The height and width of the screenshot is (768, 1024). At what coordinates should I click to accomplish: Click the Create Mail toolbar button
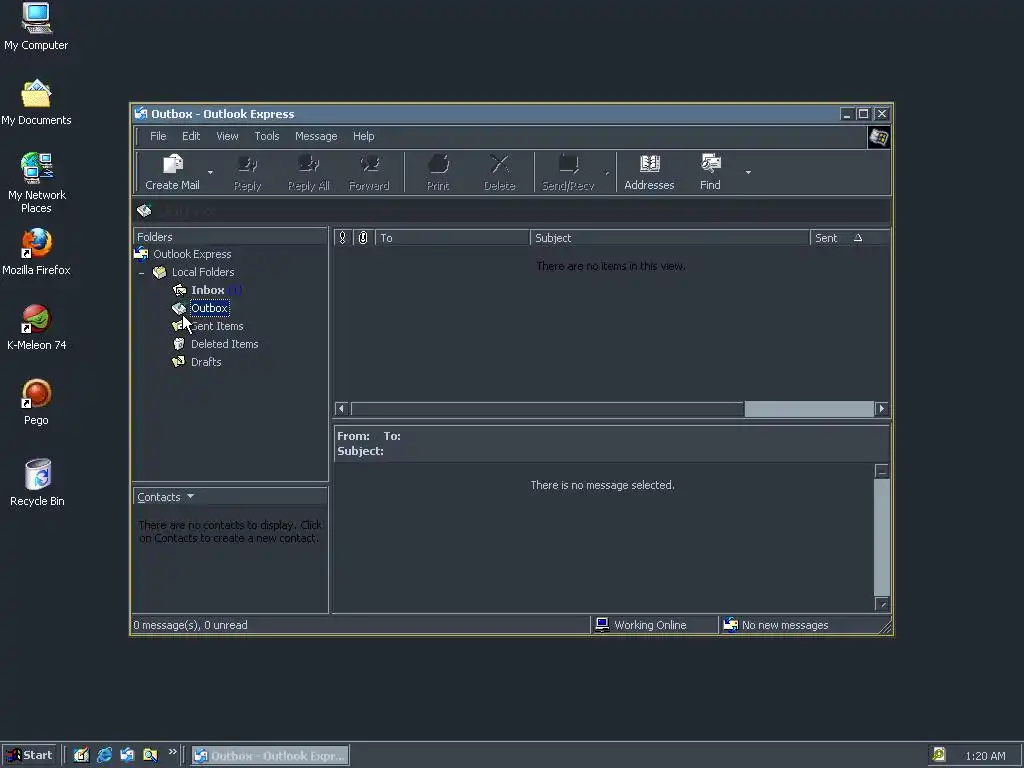click(172, 172)
